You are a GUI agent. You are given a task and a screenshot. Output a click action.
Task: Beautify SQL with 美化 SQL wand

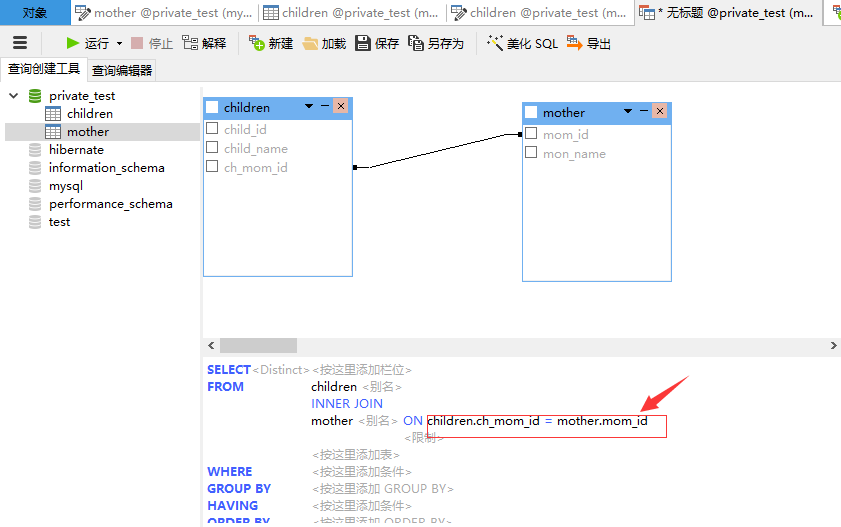tap(522, 43)
